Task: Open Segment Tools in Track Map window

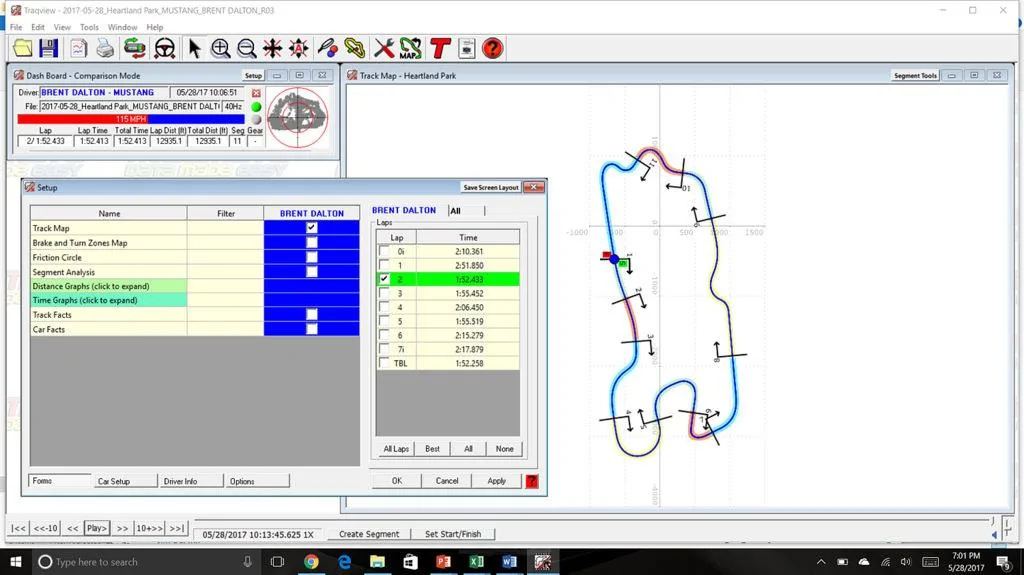Action: [916, 76]
